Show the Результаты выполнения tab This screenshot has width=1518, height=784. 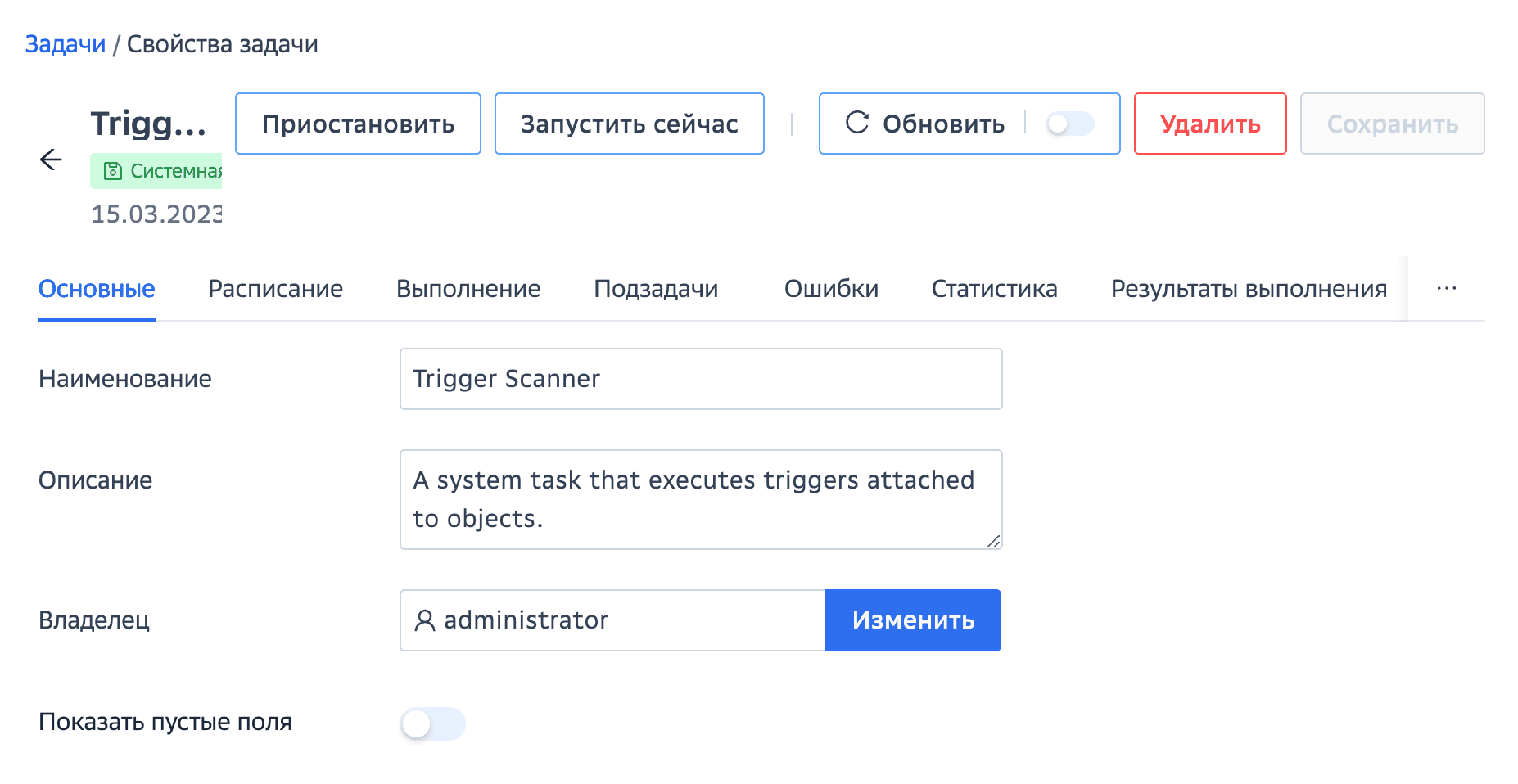pos(1248,289)
